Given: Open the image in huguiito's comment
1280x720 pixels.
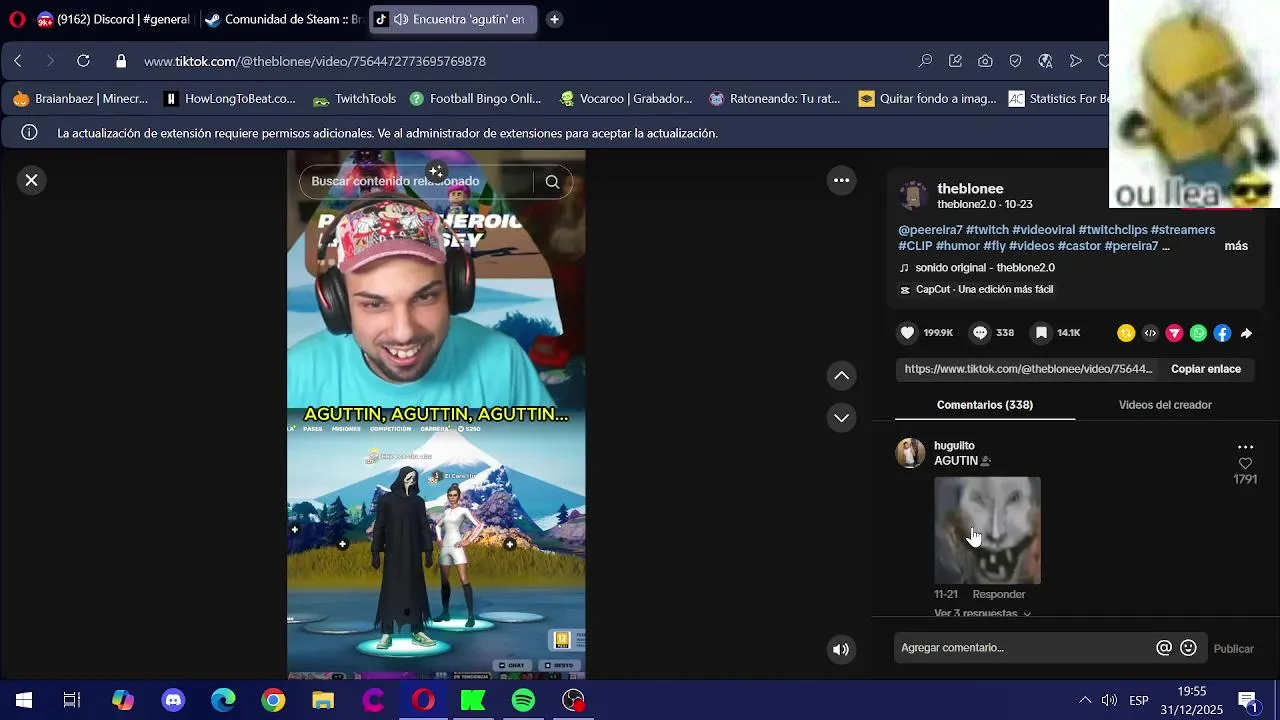Looking at the screenshot, I should [987, 530].
